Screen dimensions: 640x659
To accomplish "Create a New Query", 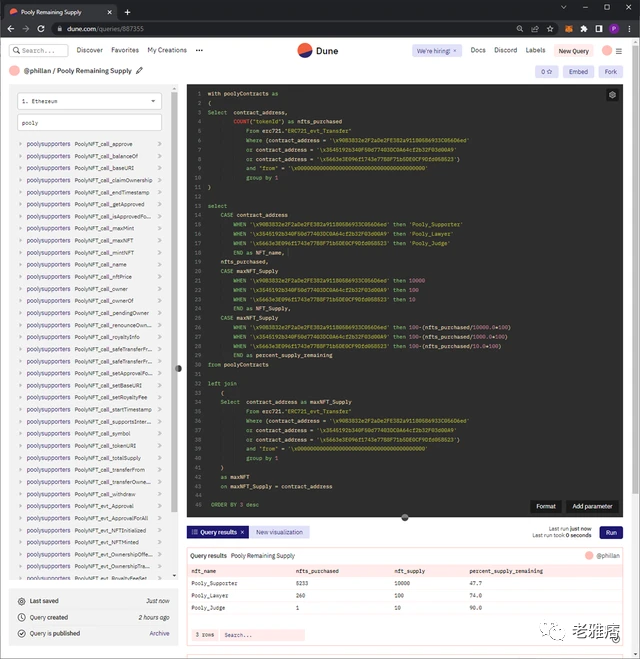I will tap(574, 51).
